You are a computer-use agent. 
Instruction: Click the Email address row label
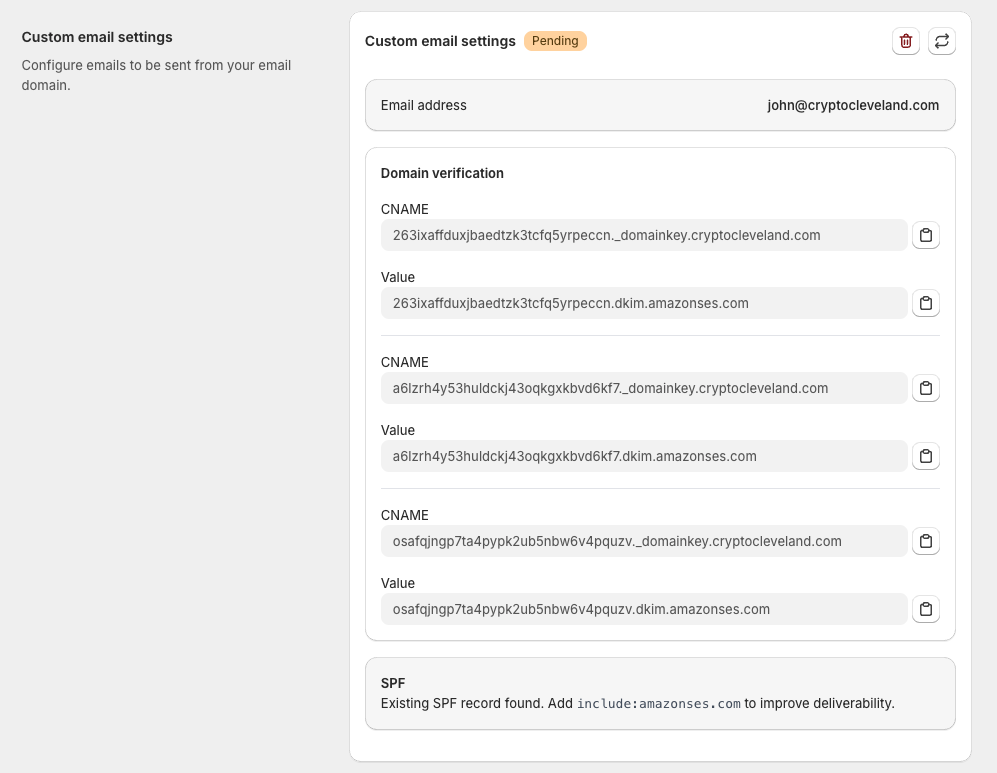click(x=423, y=105)
